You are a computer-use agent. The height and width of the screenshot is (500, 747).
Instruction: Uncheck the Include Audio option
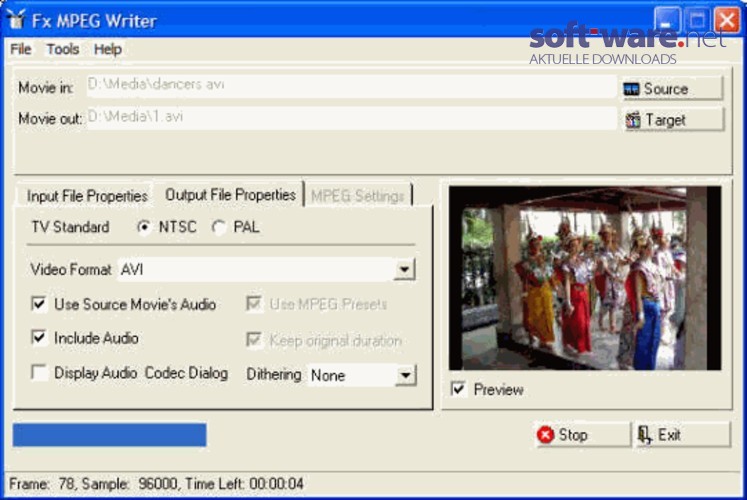(x=39, y=338)
